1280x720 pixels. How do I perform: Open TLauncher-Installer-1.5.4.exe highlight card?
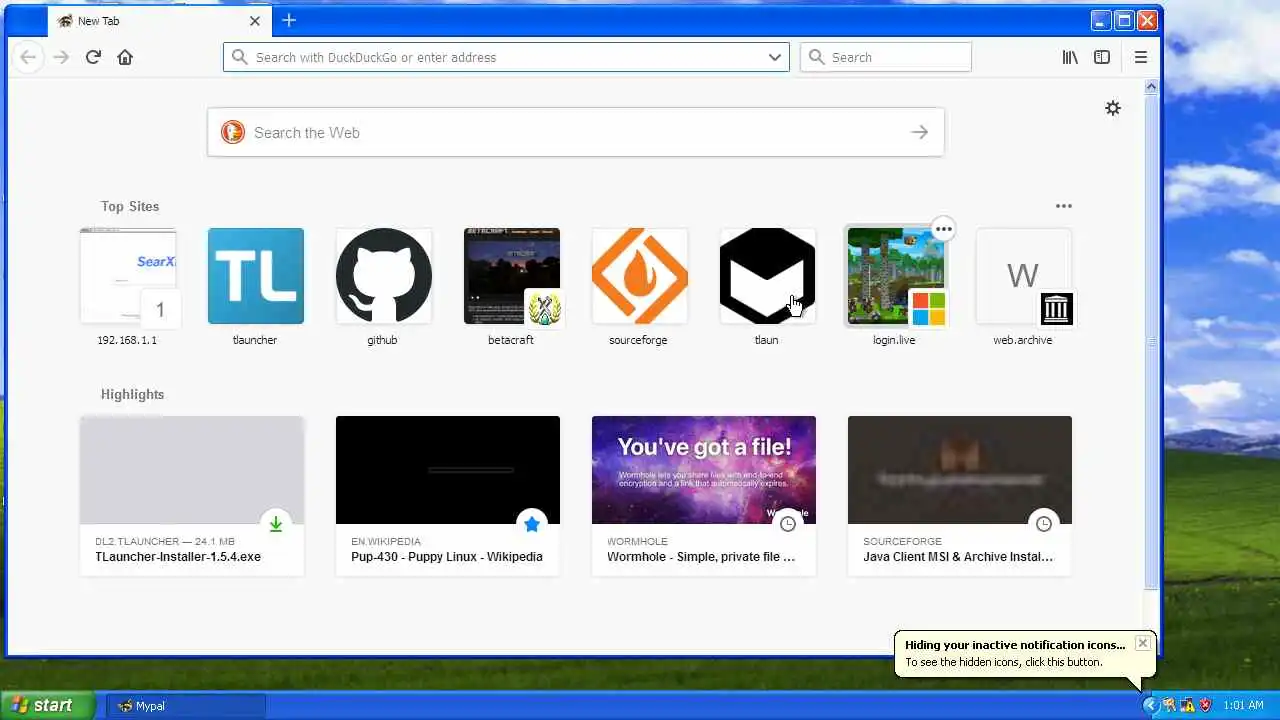tap(192, 496)
